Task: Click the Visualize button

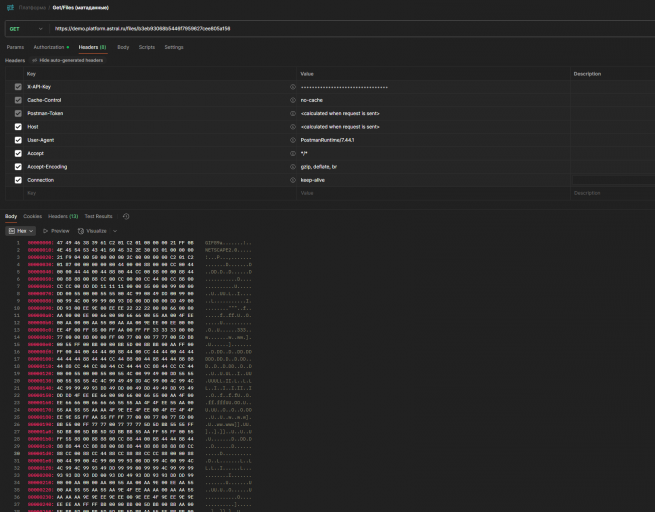Action: [92, 231]
